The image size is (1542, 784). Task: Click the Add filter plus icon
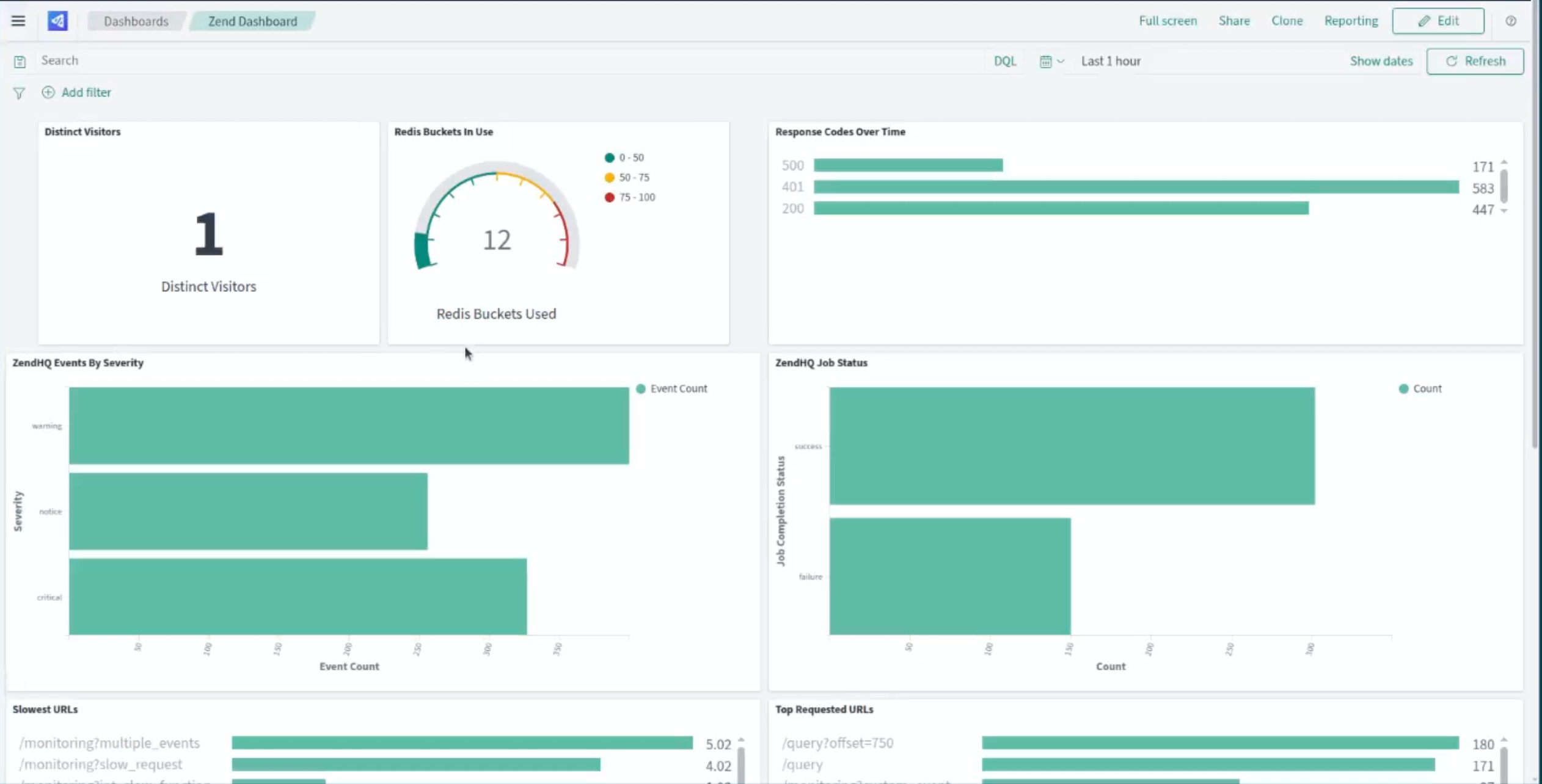coord(48,92)
